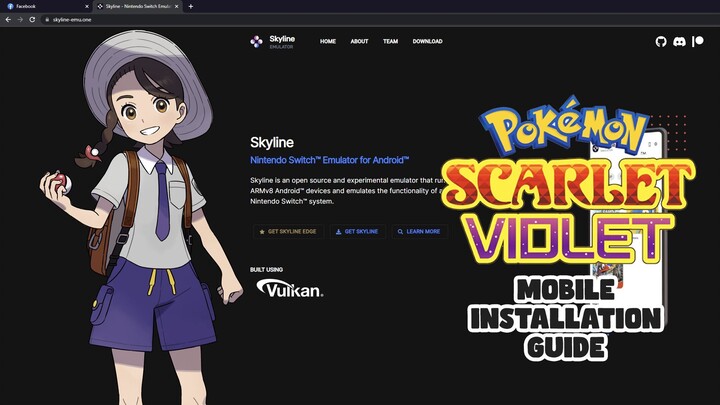Open the TEAM nav item
The width and height of the screenshot is (720, 405).
(x=390, y=41)
